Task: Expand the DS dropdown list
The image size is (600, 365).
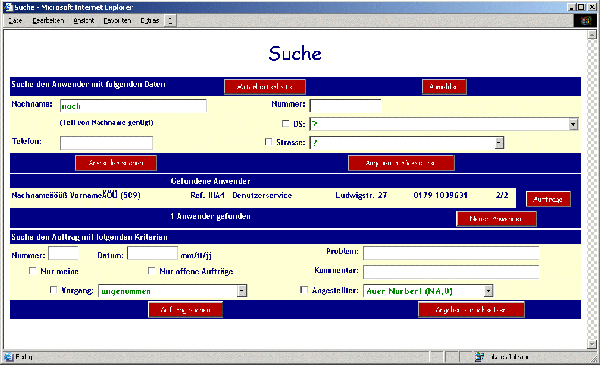Action: (x=573, y=124)
